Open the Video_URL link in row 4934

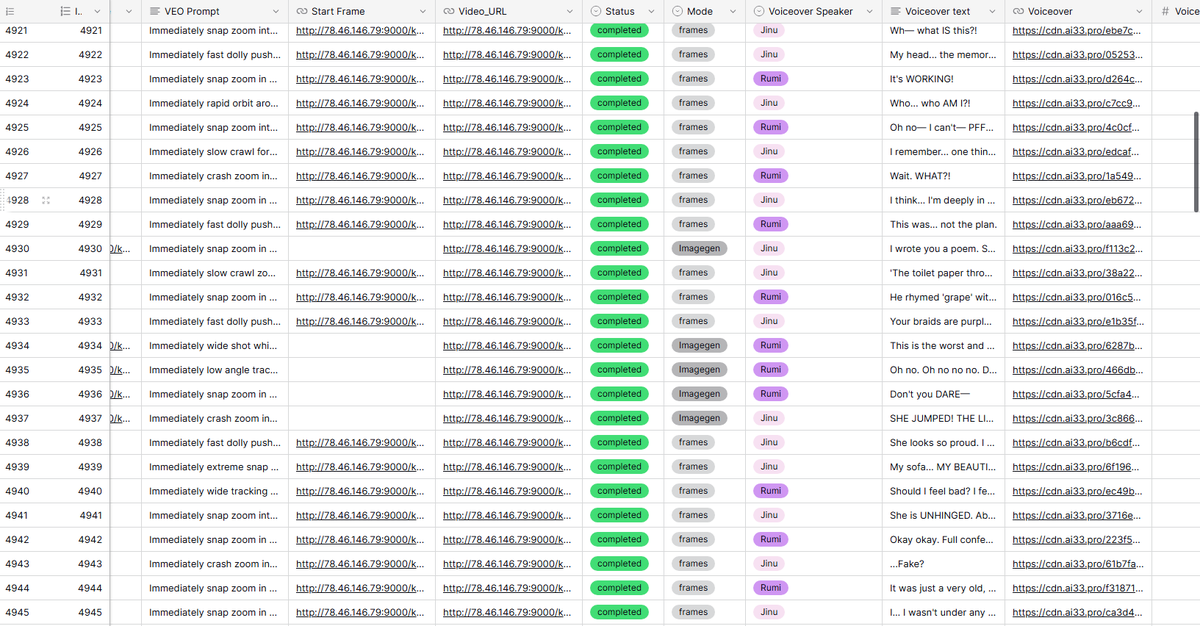click(506, 345)
